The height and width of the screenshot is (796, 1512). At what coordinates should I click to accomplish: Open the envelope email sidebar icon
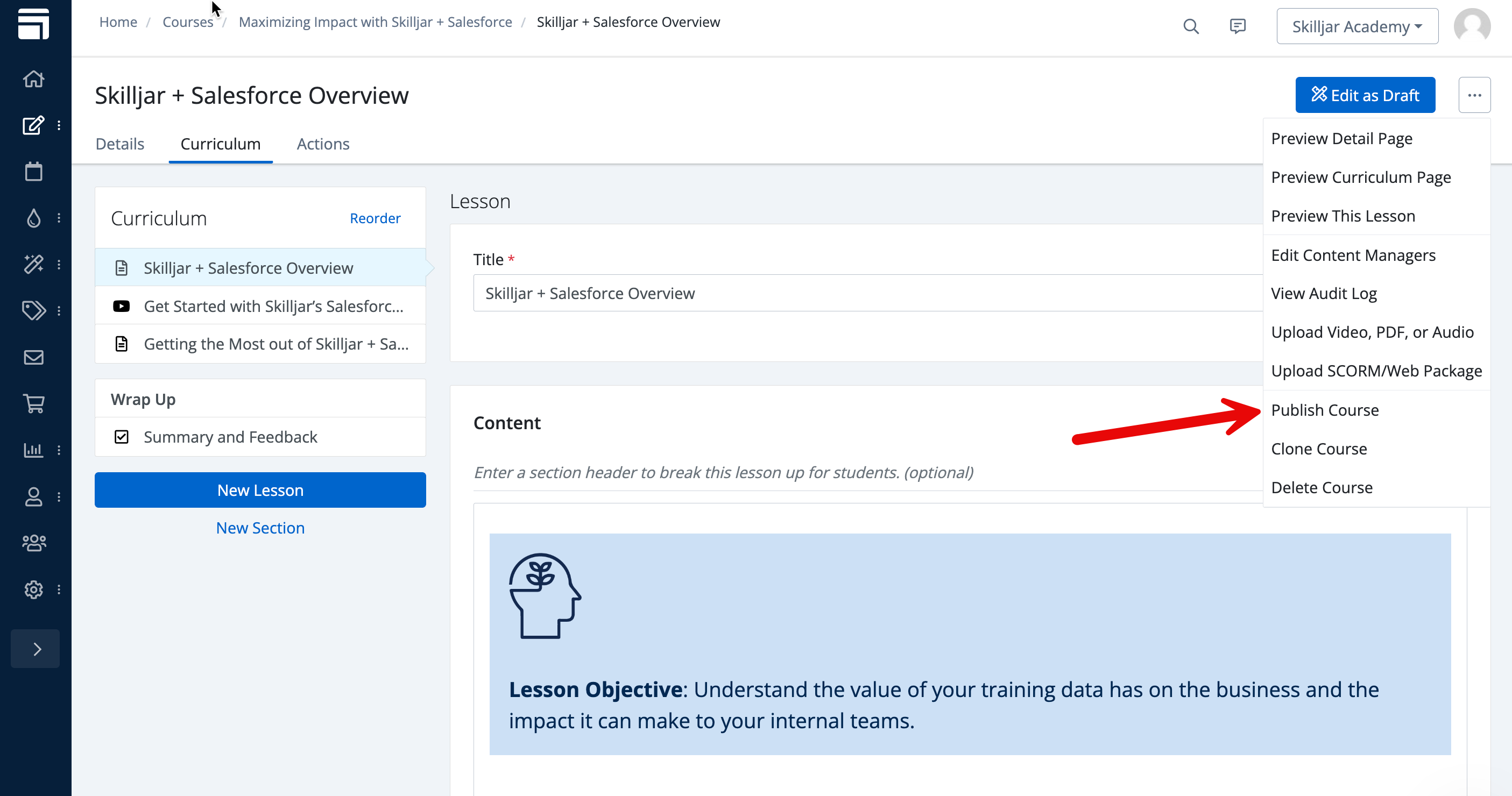point(33,357)
